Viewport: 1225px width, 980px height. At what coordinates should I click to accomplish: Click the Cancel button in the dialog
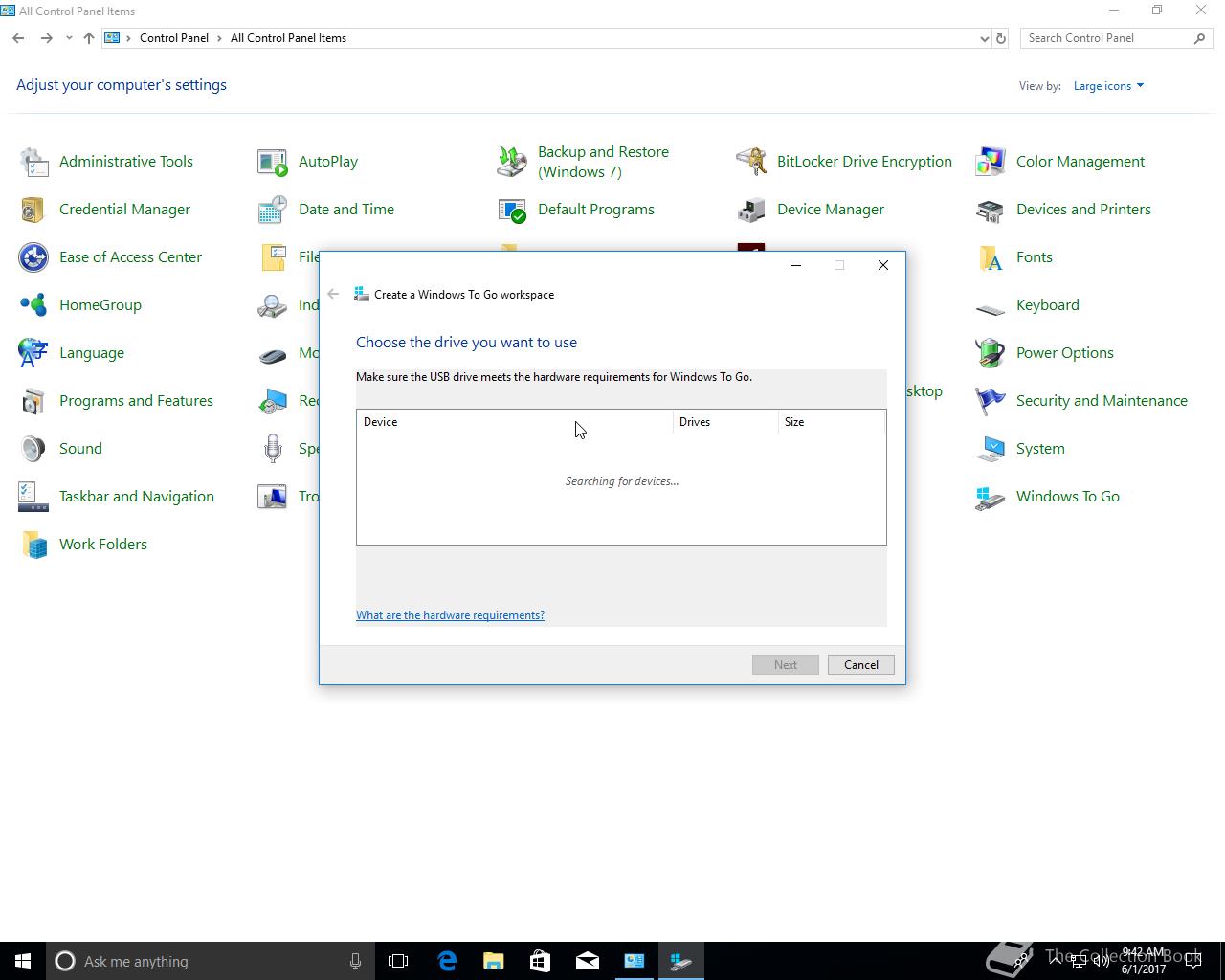[860, 665]
